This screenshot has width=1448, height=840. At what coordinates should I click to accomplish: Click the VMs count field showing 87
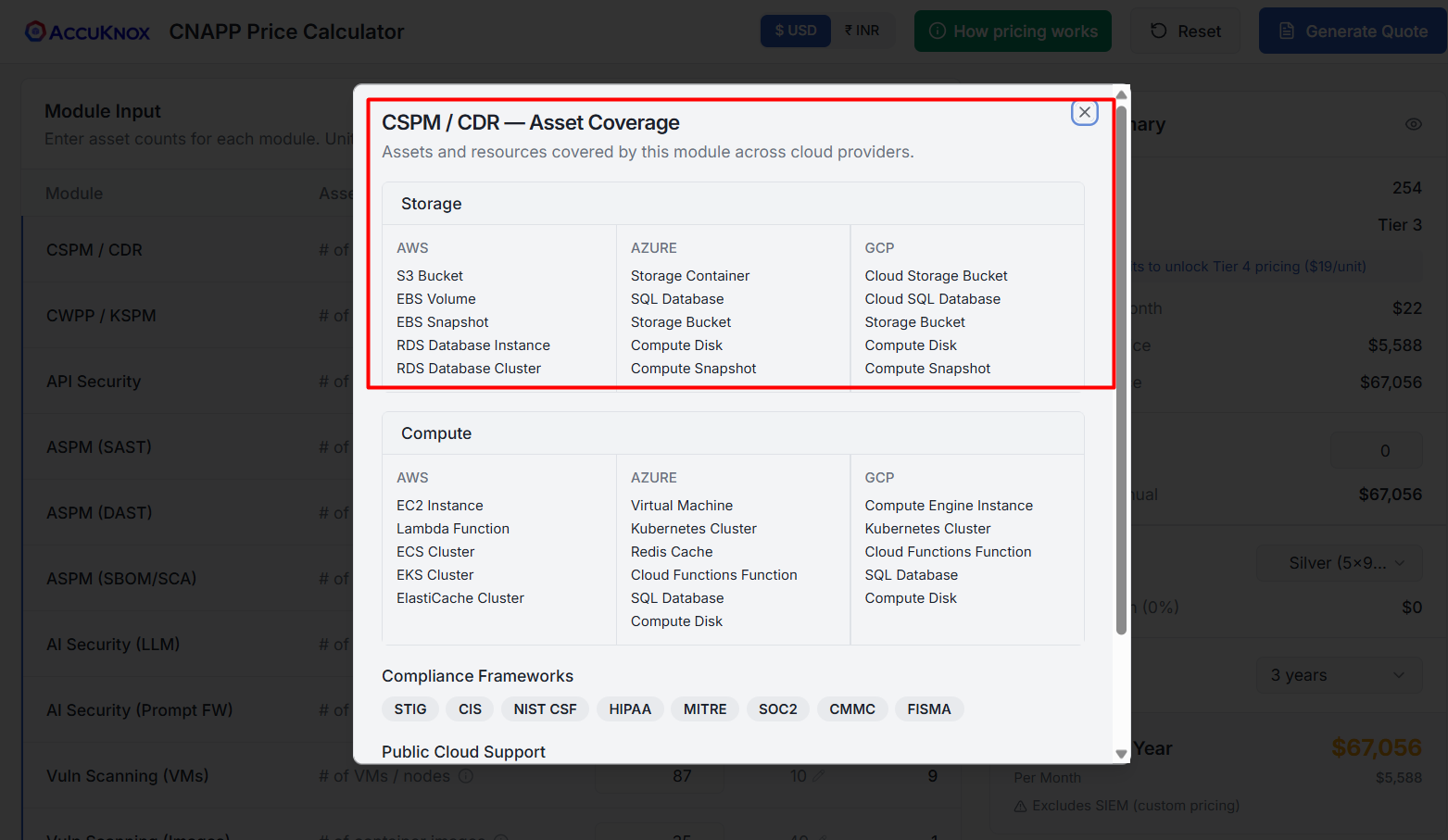coord(660,776)
